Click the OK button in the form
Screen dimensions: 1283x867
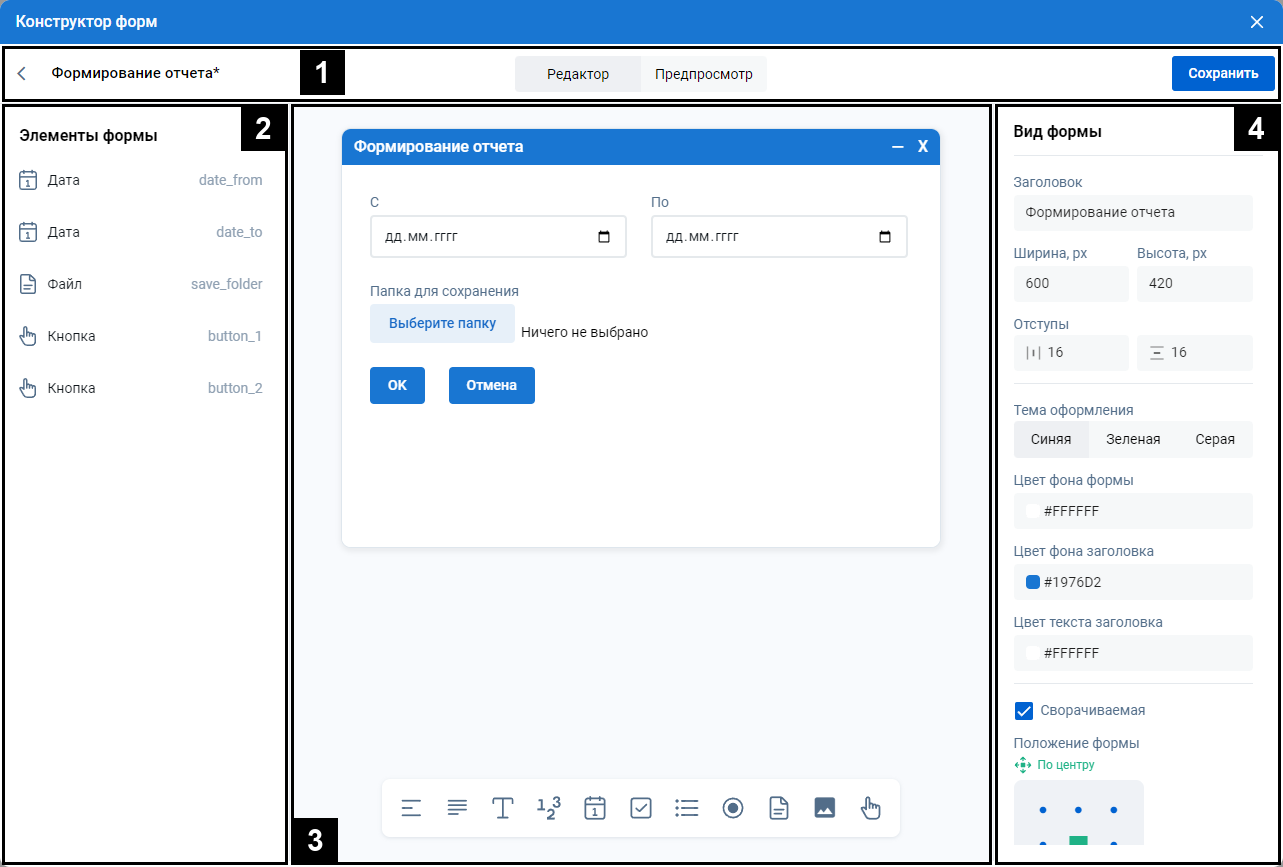click(x=397, y=385)
